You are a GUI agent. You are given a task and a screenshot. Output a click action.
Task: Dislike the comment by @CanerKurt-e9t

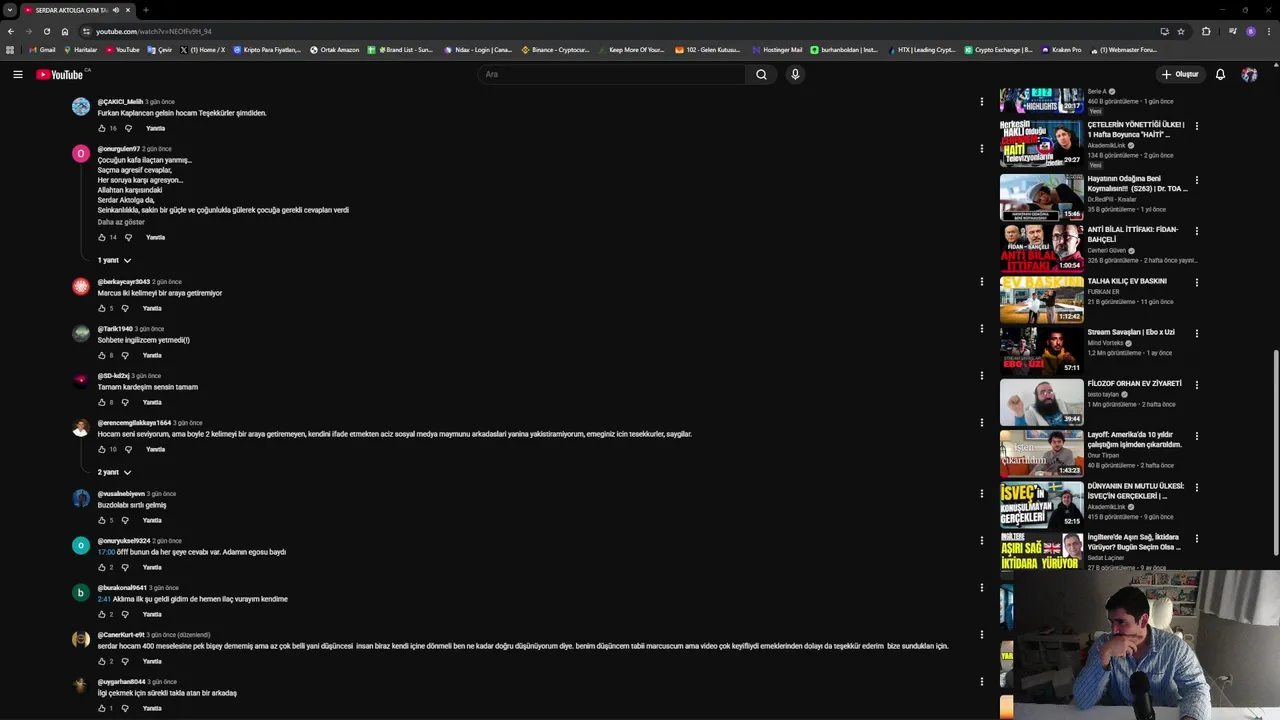tap(125, 661)
